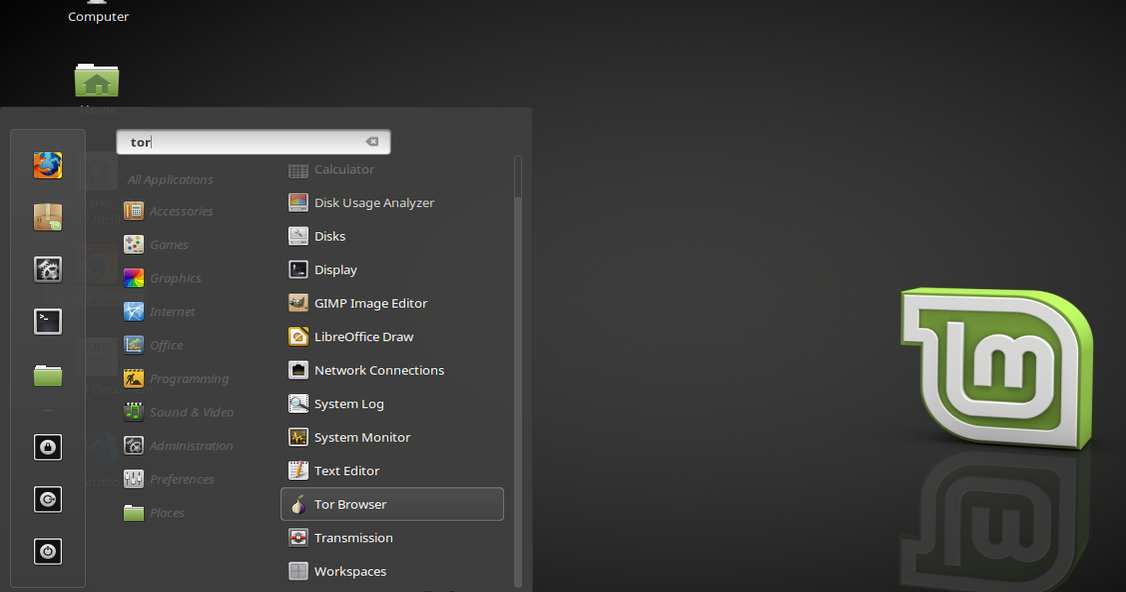The width and height of the screenshot is (1126, 592).
Task: Open the Graphics category
Action: pyautogui.click(x=162, y=278)
